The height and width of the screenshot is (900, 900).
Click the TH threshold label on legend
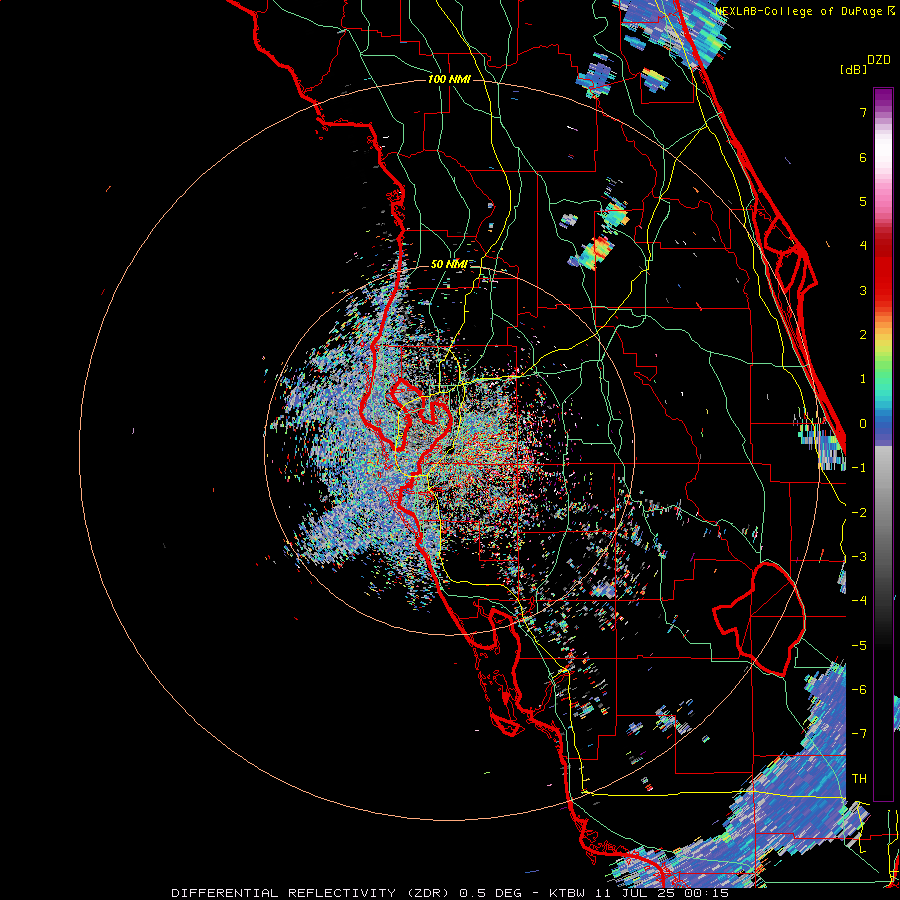click(859, 779)
